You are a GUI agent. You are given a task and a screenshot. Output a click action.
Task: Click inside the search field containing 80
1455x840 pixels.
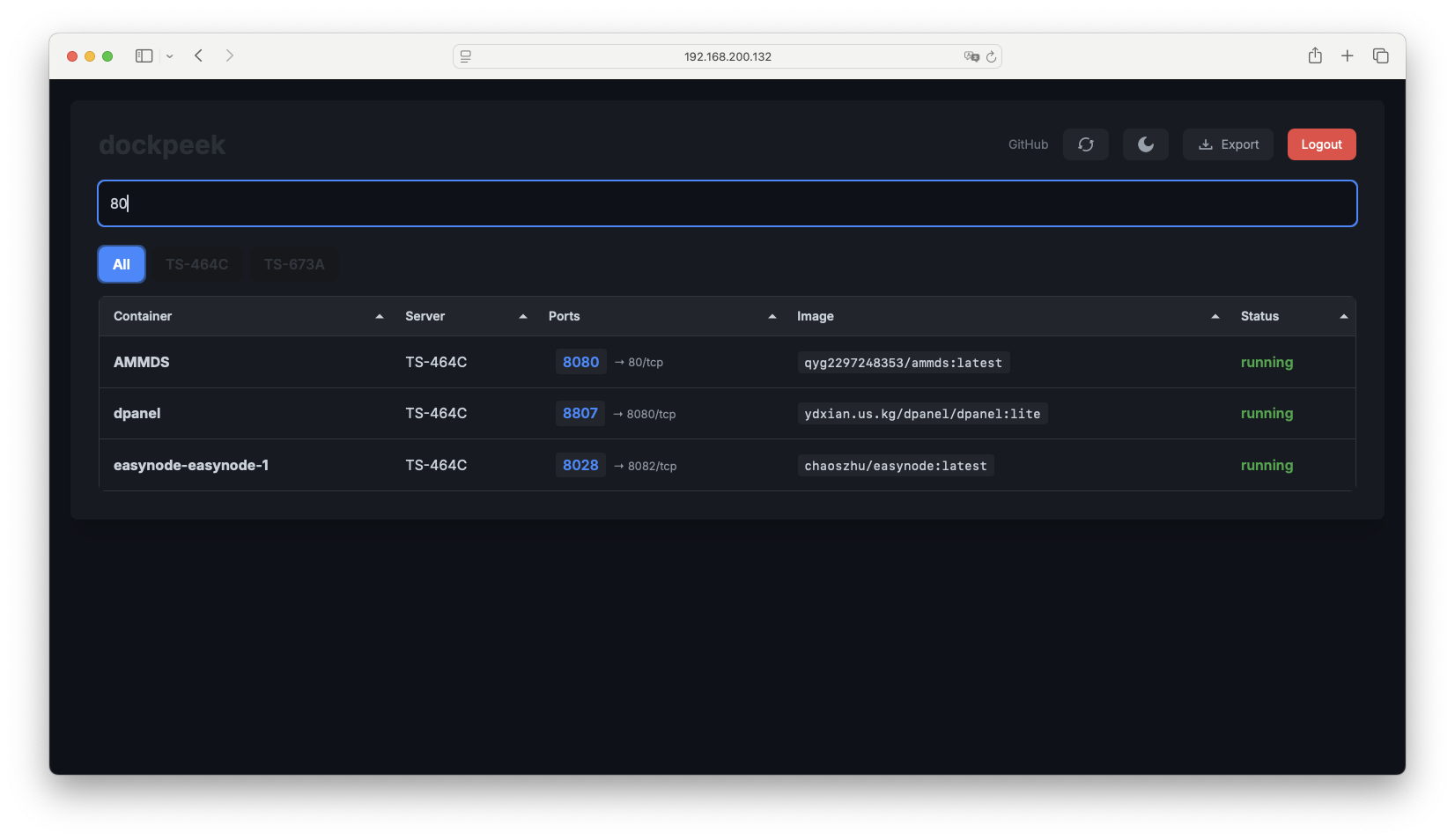tap(727, 203)
